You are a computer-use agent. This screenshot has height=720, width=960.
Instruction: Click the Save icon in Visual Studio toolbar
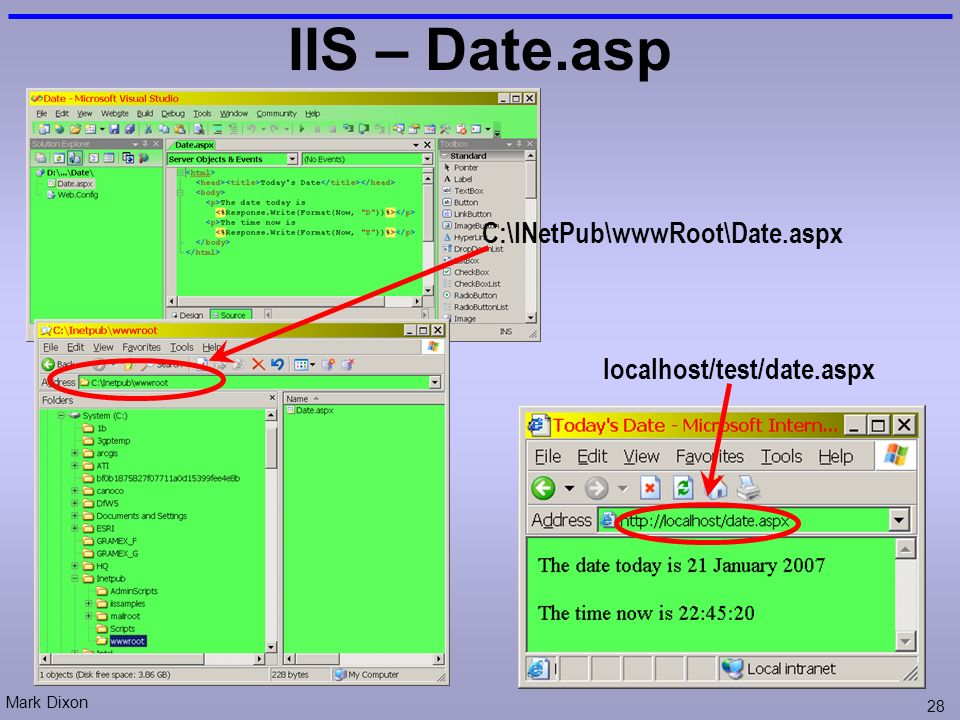(114, 129)
